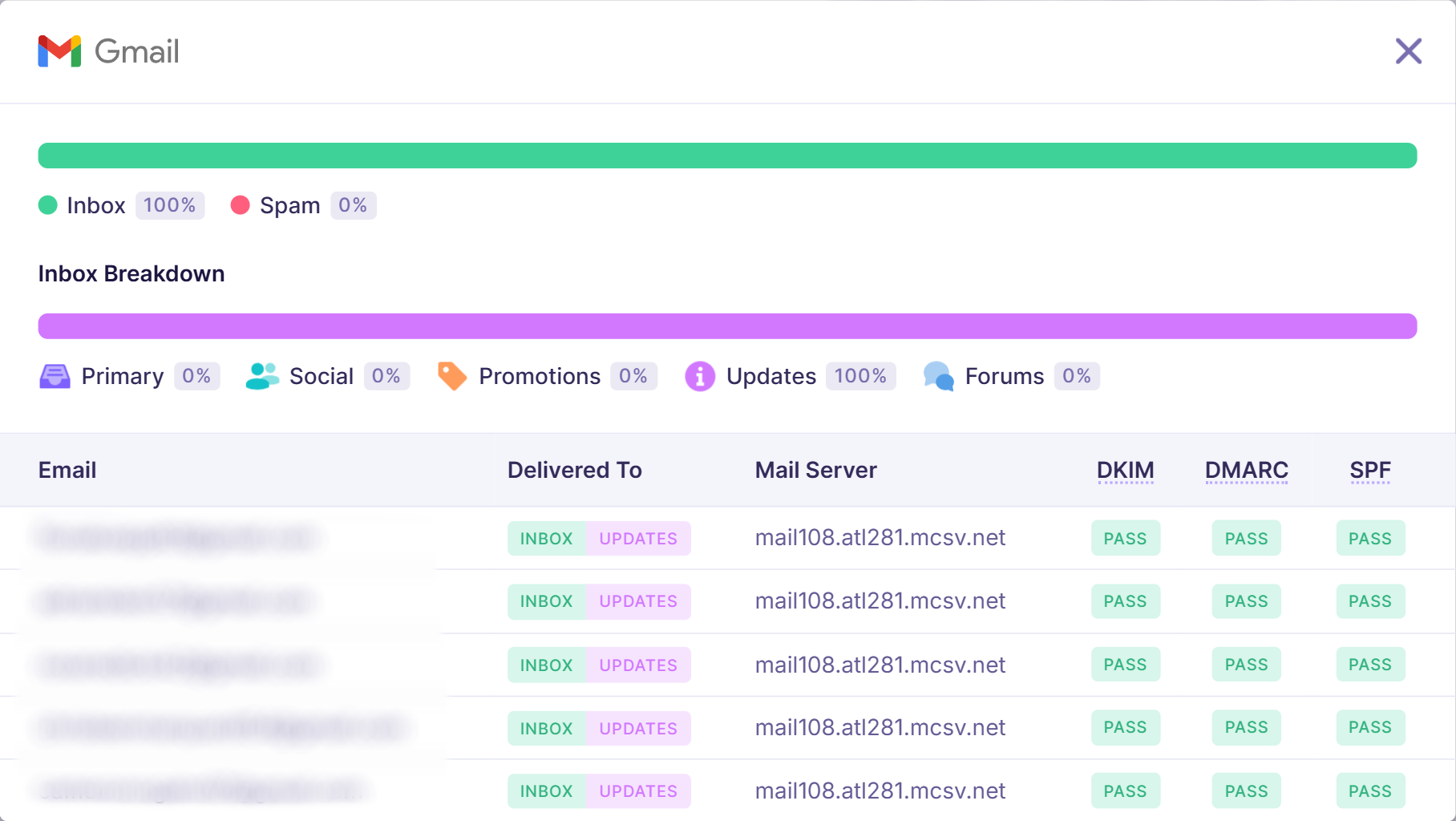Click the blurred email in first row

(176, 537)
